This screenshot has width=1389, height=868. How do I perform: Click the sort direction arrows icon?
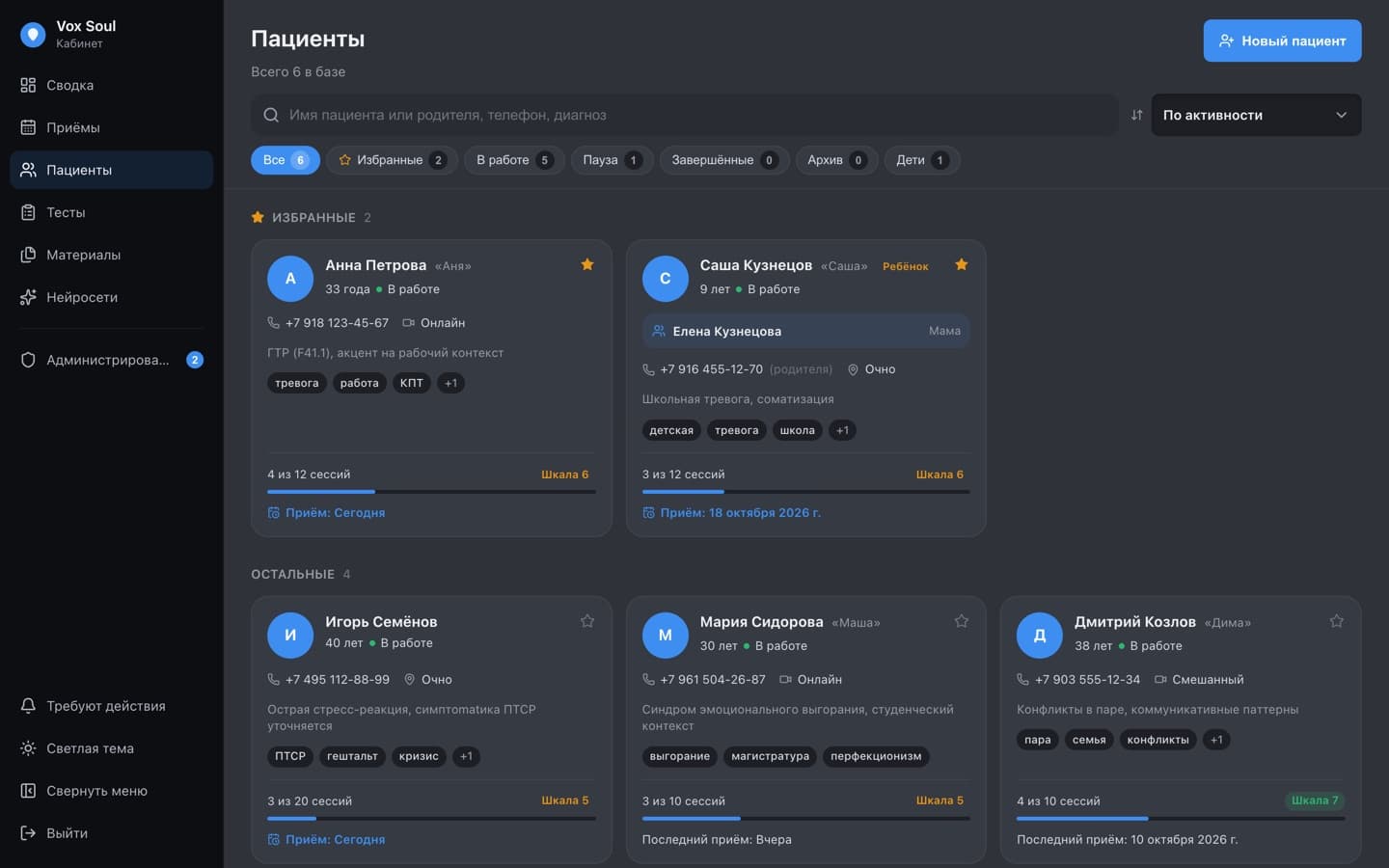(1136, 115)
